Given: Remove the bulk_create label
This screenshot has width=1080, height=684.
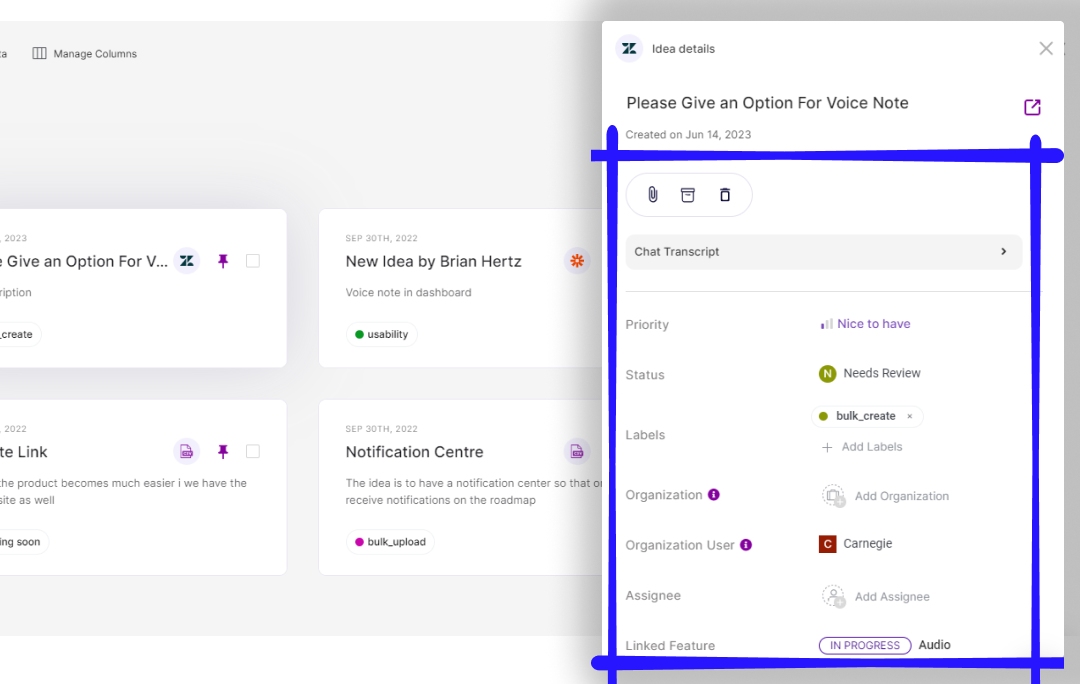Looking at the screenshot, I should point(909,416).
